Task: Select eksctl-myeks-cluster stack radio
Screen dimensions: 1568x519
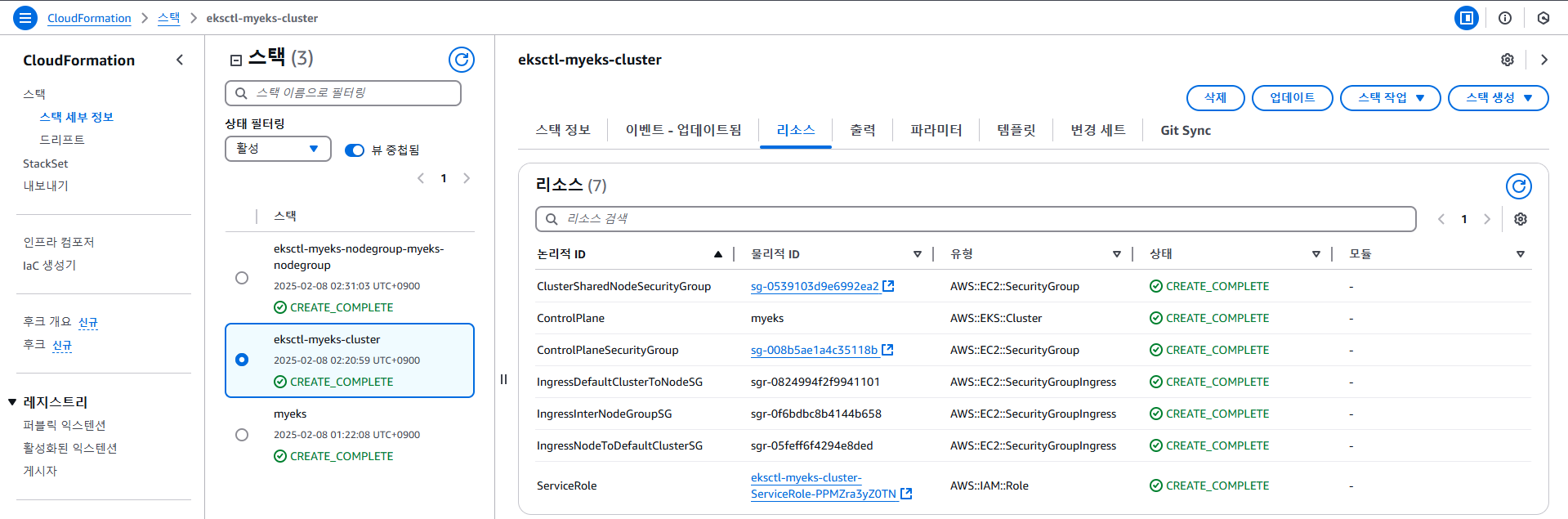Action: coord(242,360)
